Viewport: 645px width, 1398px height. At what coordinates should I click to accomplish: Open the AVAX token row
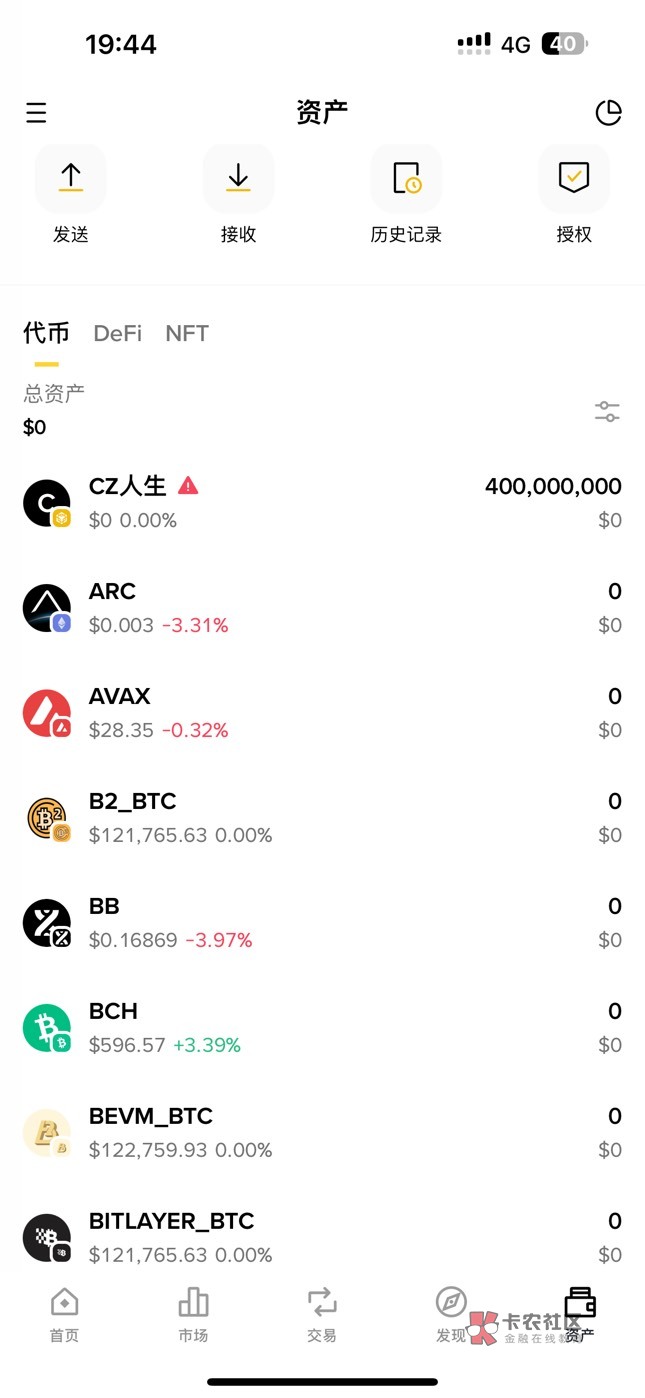[322, 713]
